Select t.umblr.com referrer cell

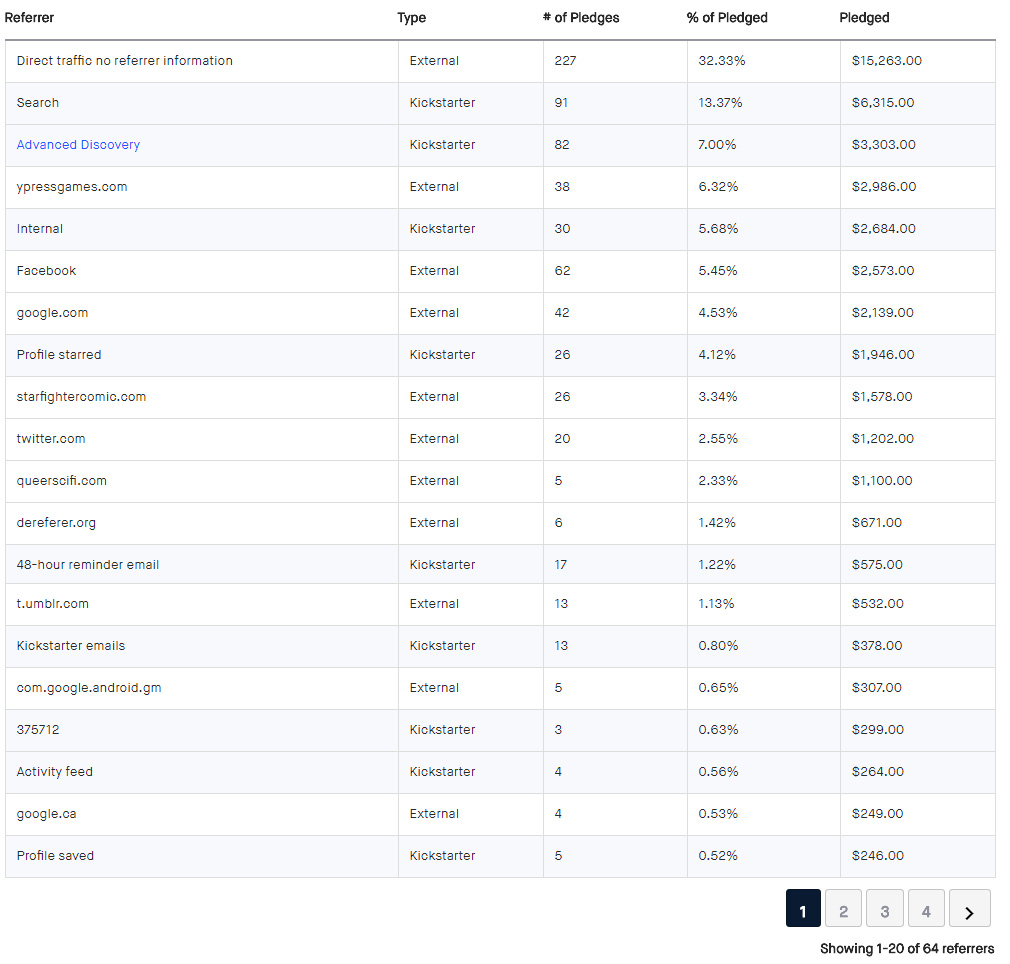[202, 604]
